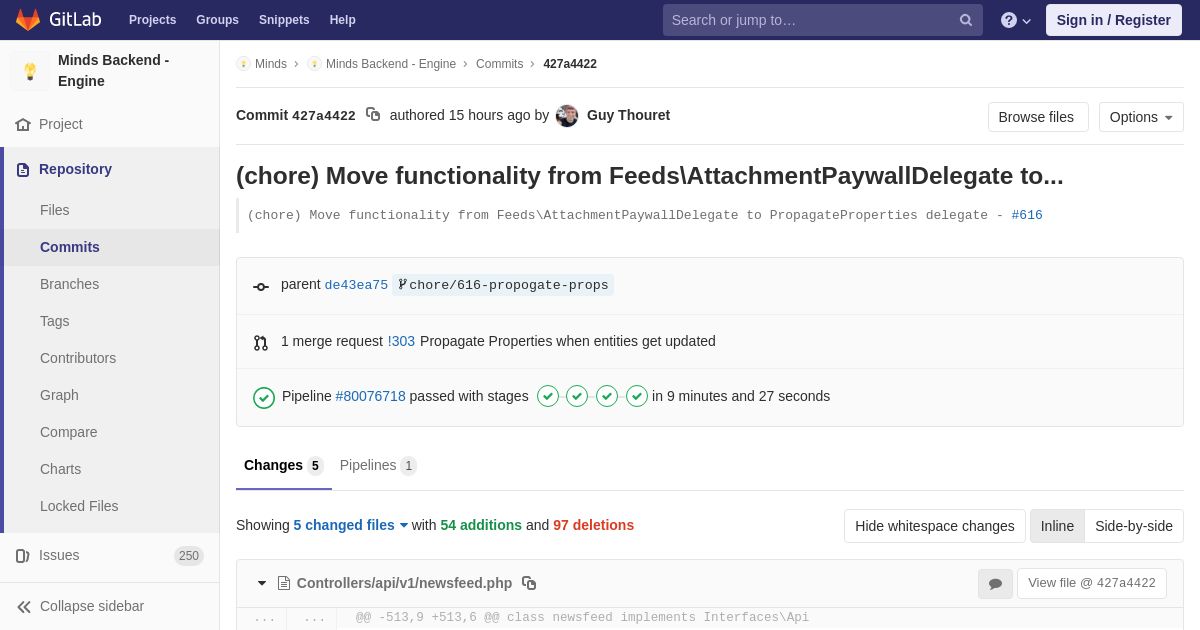Screen dimensions: 1200x630
Task: Copy commit SHA next to 427a4422
Action: [373, 115]
